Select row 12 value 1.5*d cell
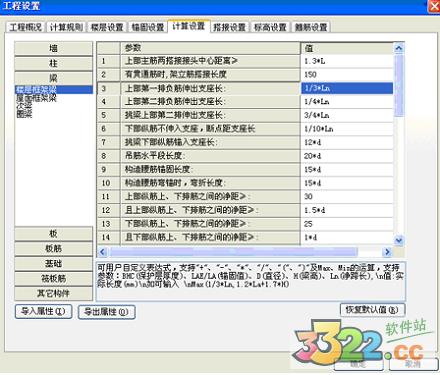The image size is (440, 375). (x=347, y=210)
